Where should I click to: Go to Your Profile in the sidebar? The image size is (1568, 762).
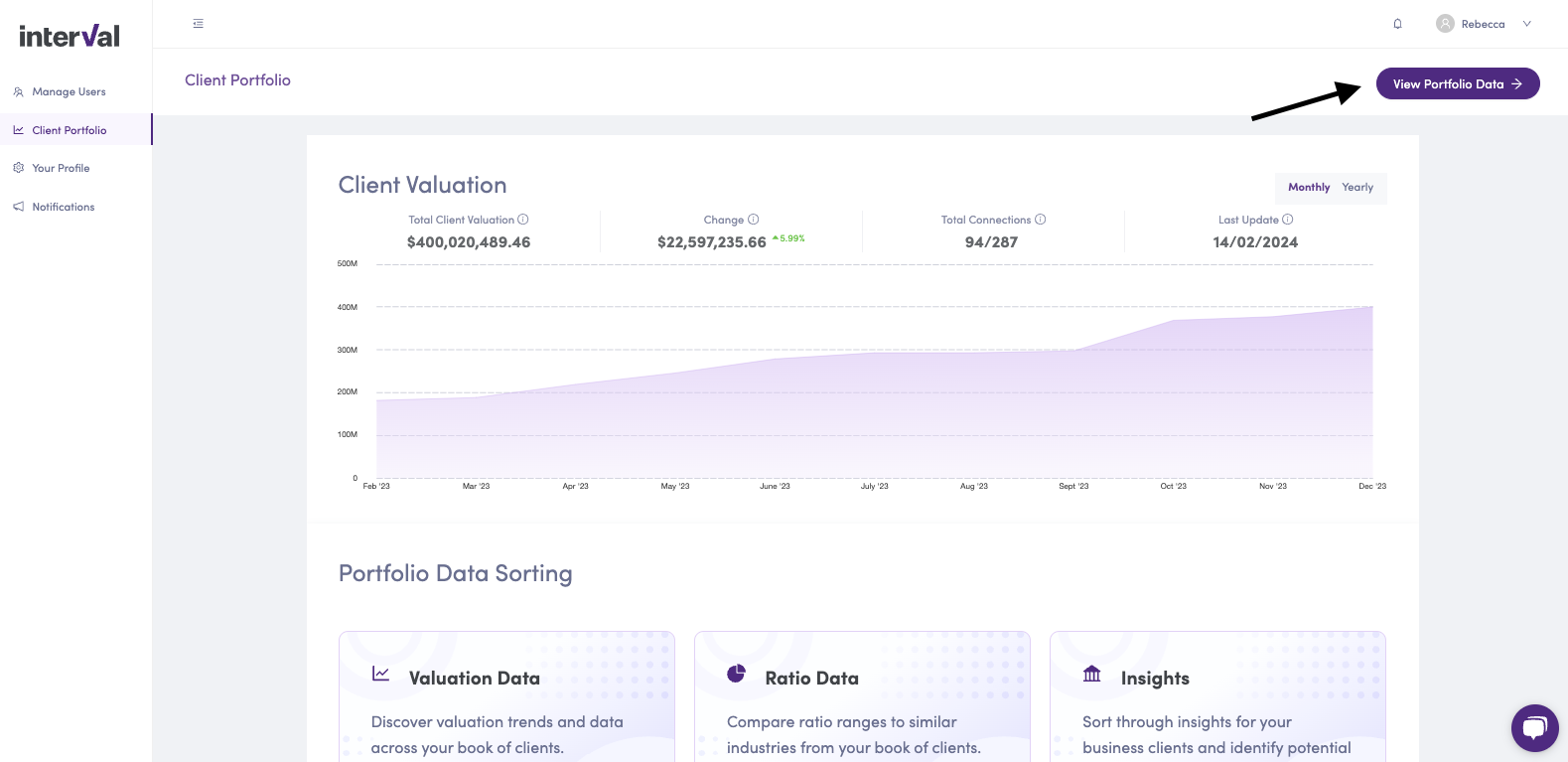coord(75,168)
